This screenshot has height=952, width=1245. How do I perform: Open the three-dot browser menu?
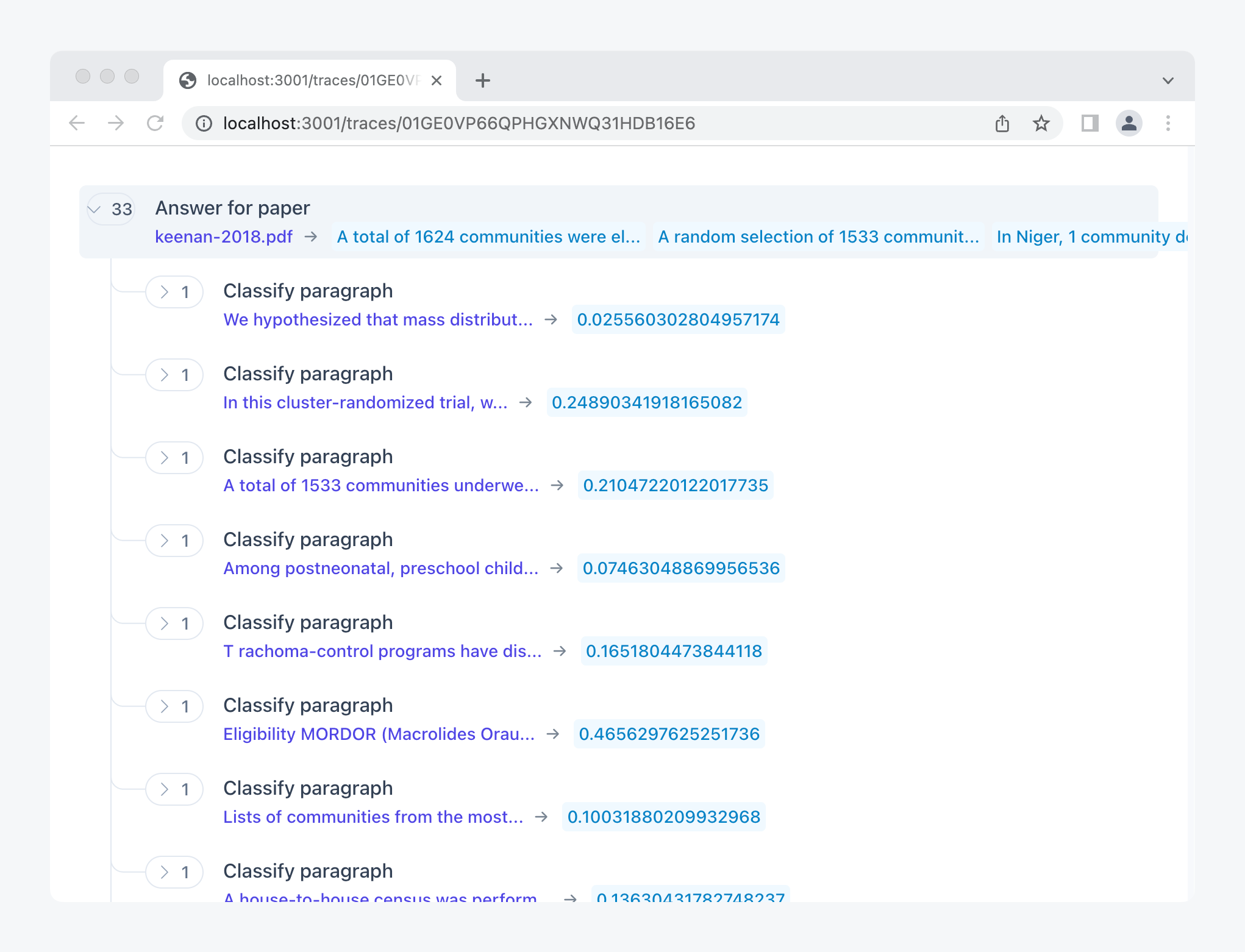1168,123
